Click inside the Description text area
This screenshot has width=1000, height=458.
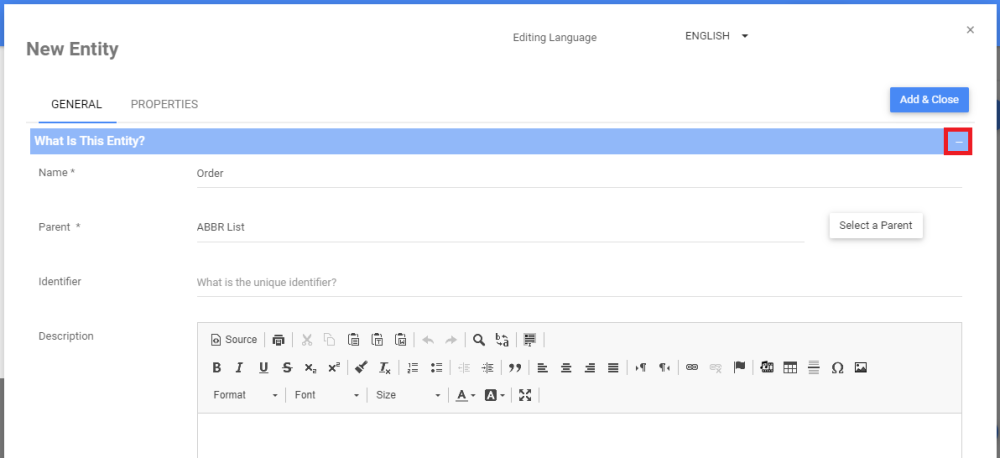click(x=579, y=436)
